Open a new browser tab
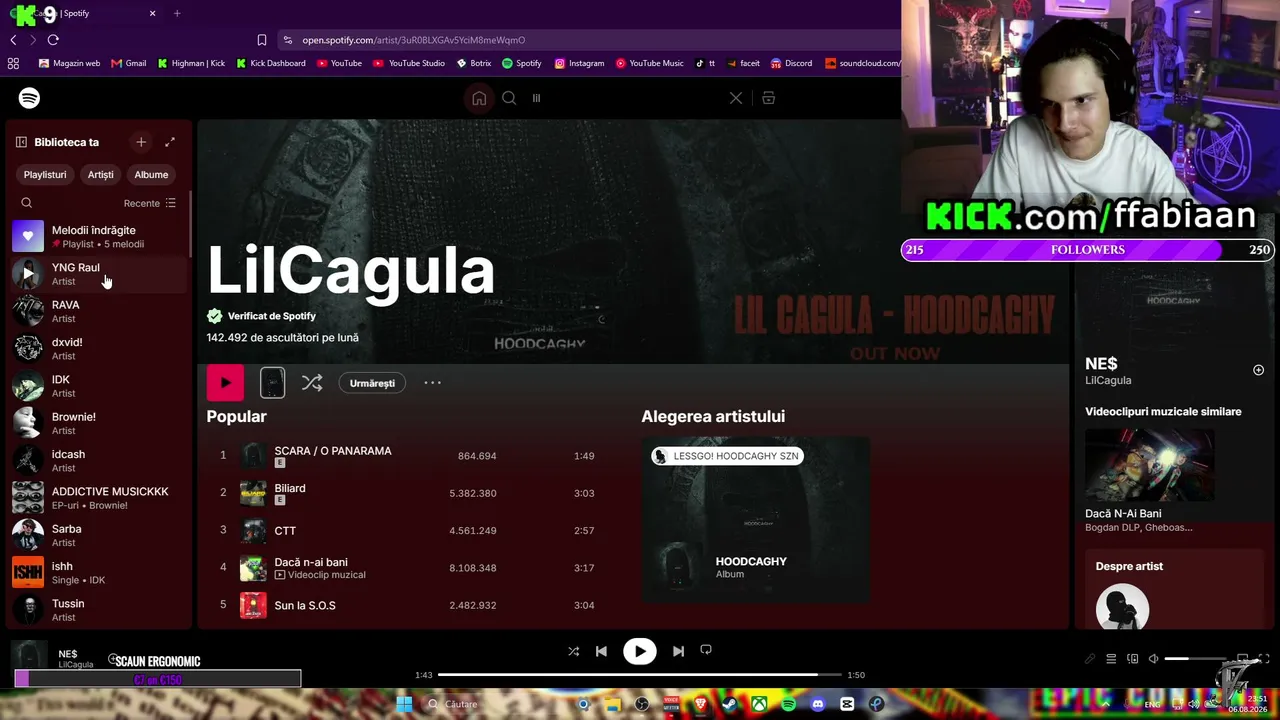1280x720 pixels. point(177,13)
